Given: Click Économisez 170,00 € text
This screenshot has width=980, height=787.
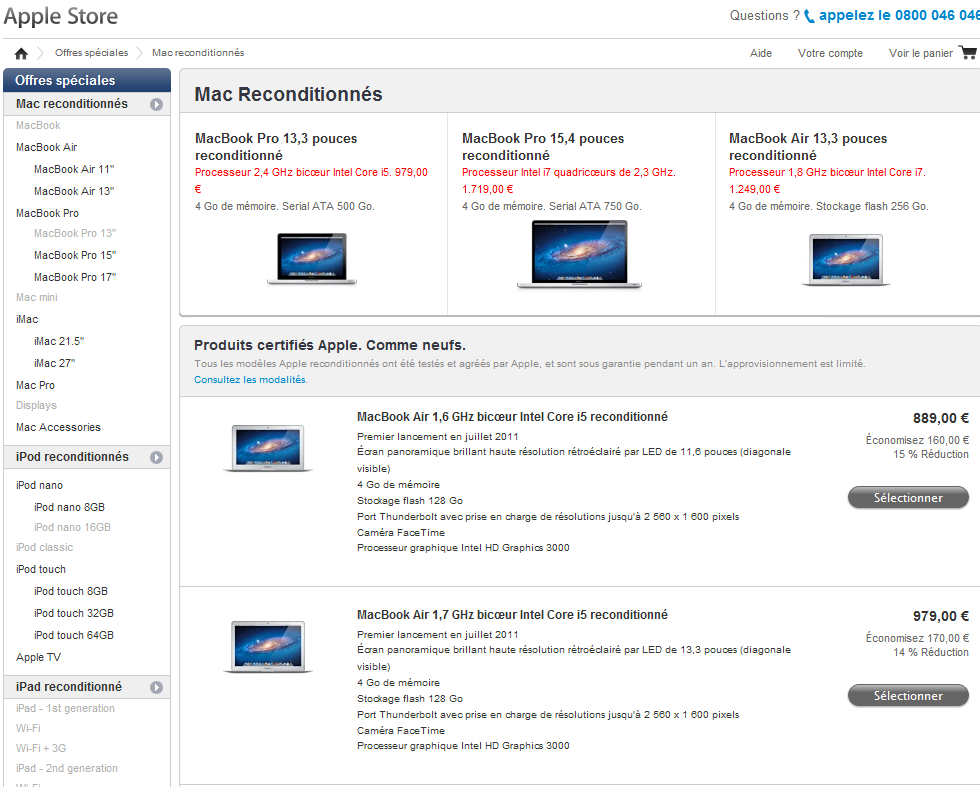Looking at the screenshot, I should 917,638.
